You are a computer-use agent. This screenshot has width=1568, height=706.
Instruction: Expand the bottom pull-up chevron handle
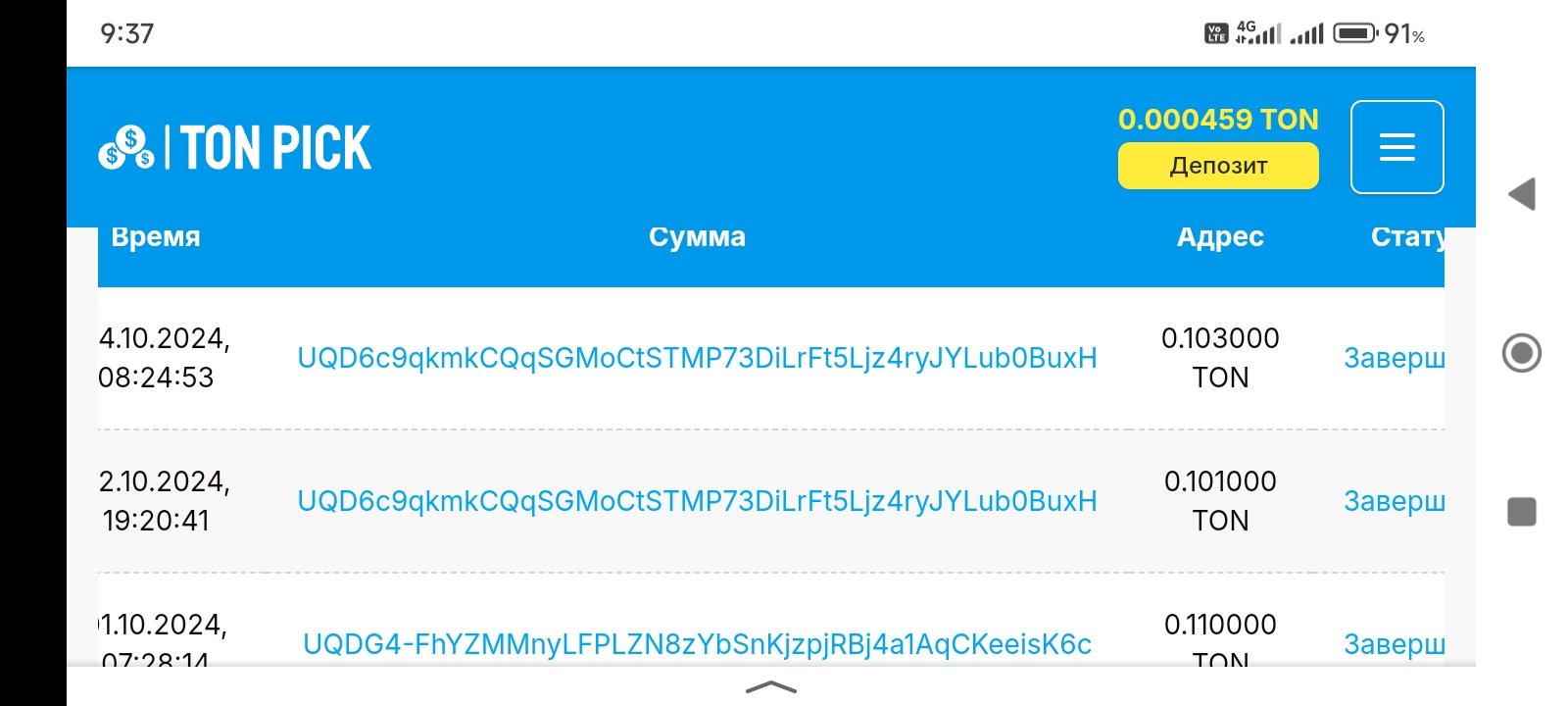(x=771, y=687)
